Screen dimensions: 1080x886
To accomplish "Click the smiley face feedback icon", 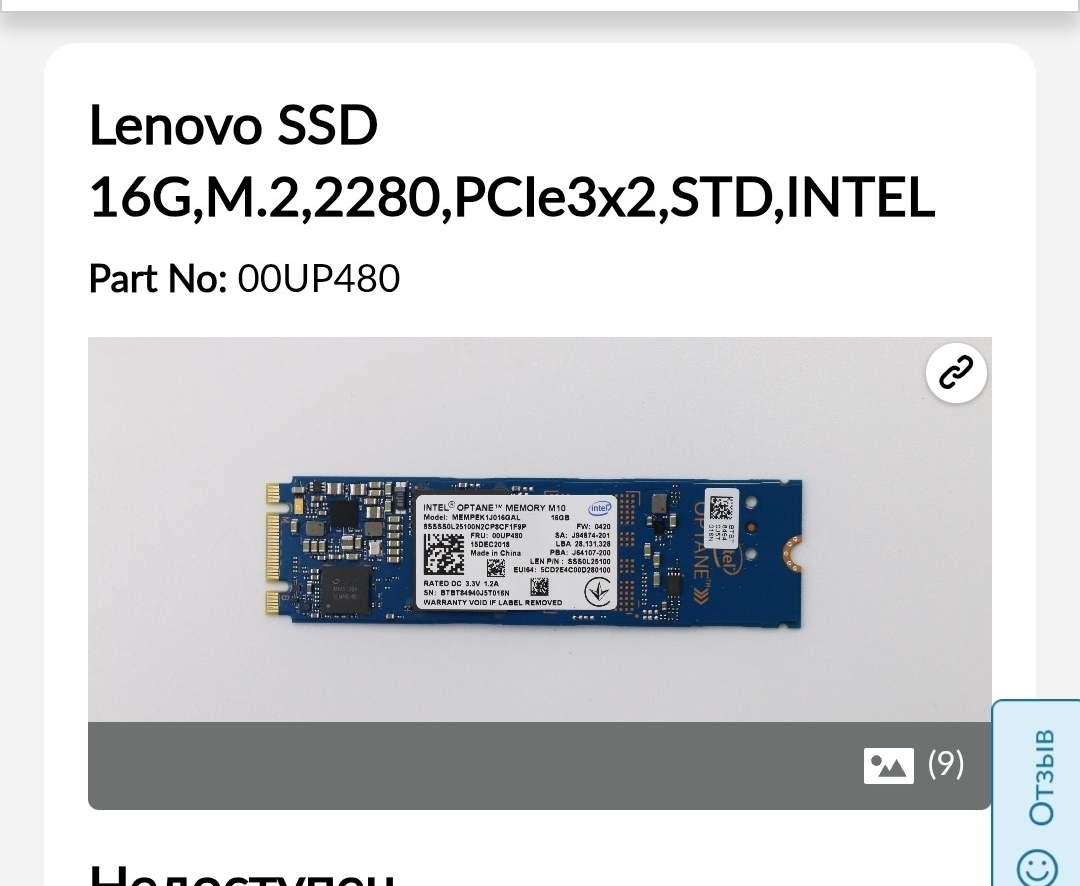I will pos(1037,867).
